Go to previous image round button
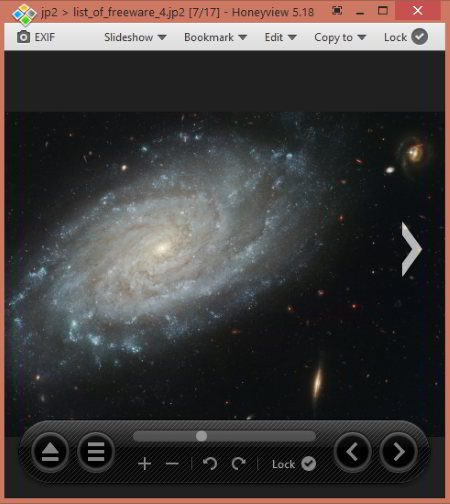The width and height of the screenshot is (450, 504). point(352,452)
